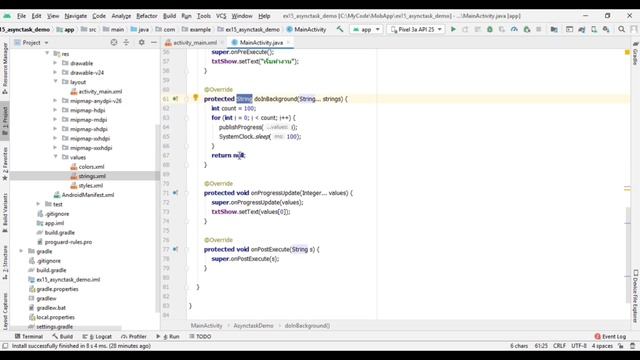Click Attach Debugger to Android Process icon

[527, 29]
